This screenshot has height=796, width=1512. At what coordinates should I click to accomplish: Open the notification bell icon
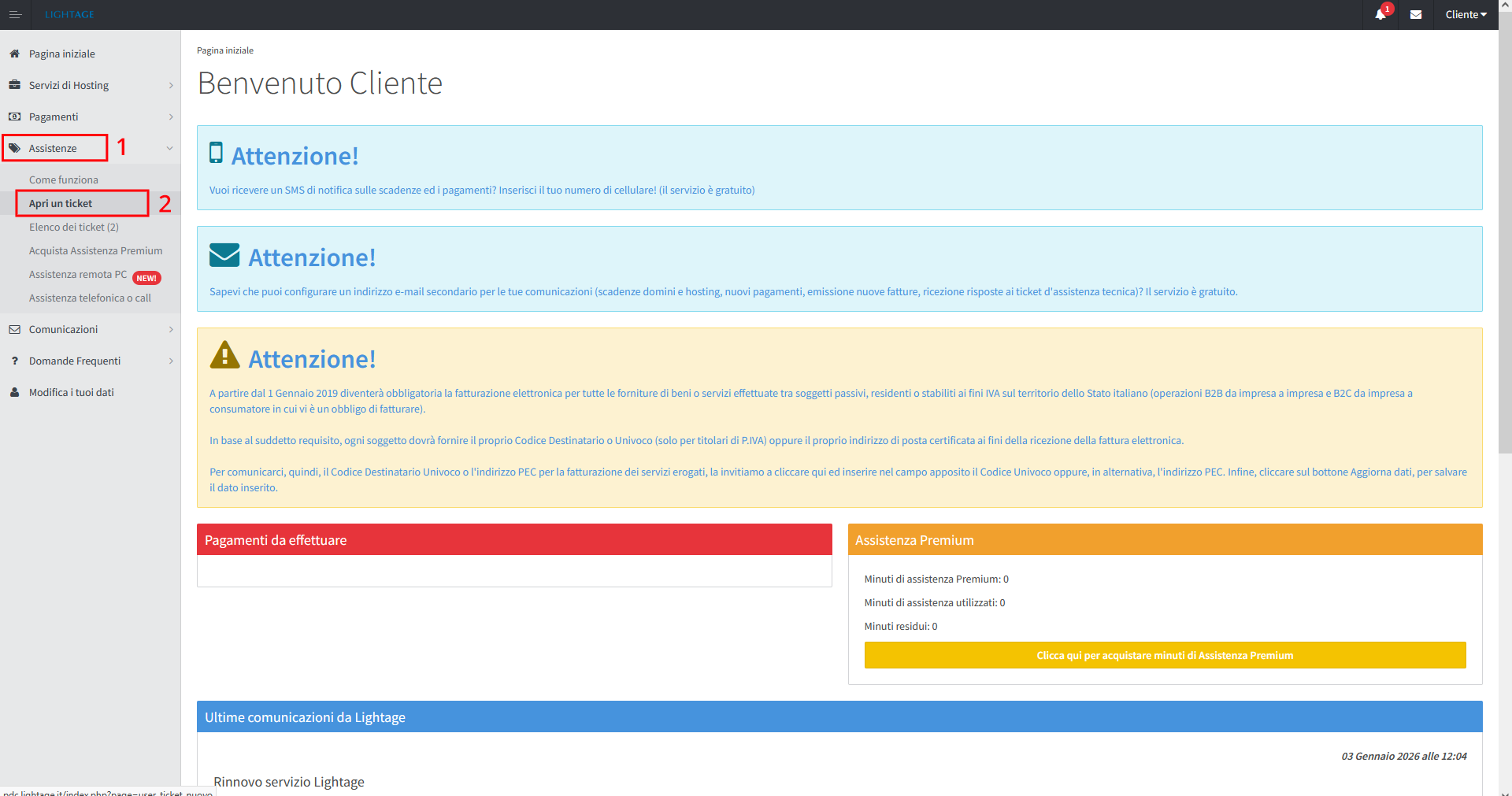[x=1380, y=15]
